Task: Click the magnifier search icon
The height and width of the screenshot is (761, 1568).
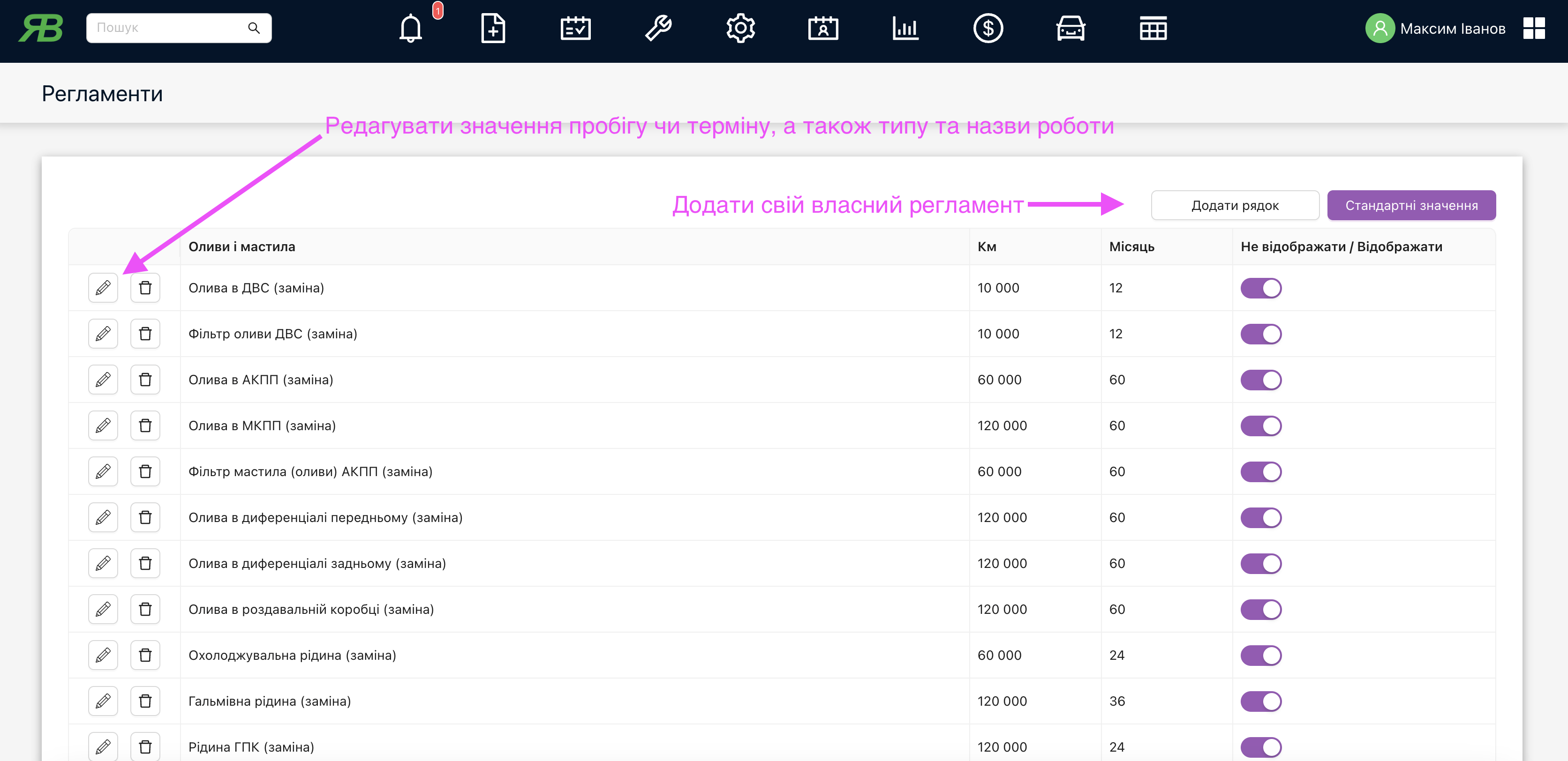Action: [254, 28]
